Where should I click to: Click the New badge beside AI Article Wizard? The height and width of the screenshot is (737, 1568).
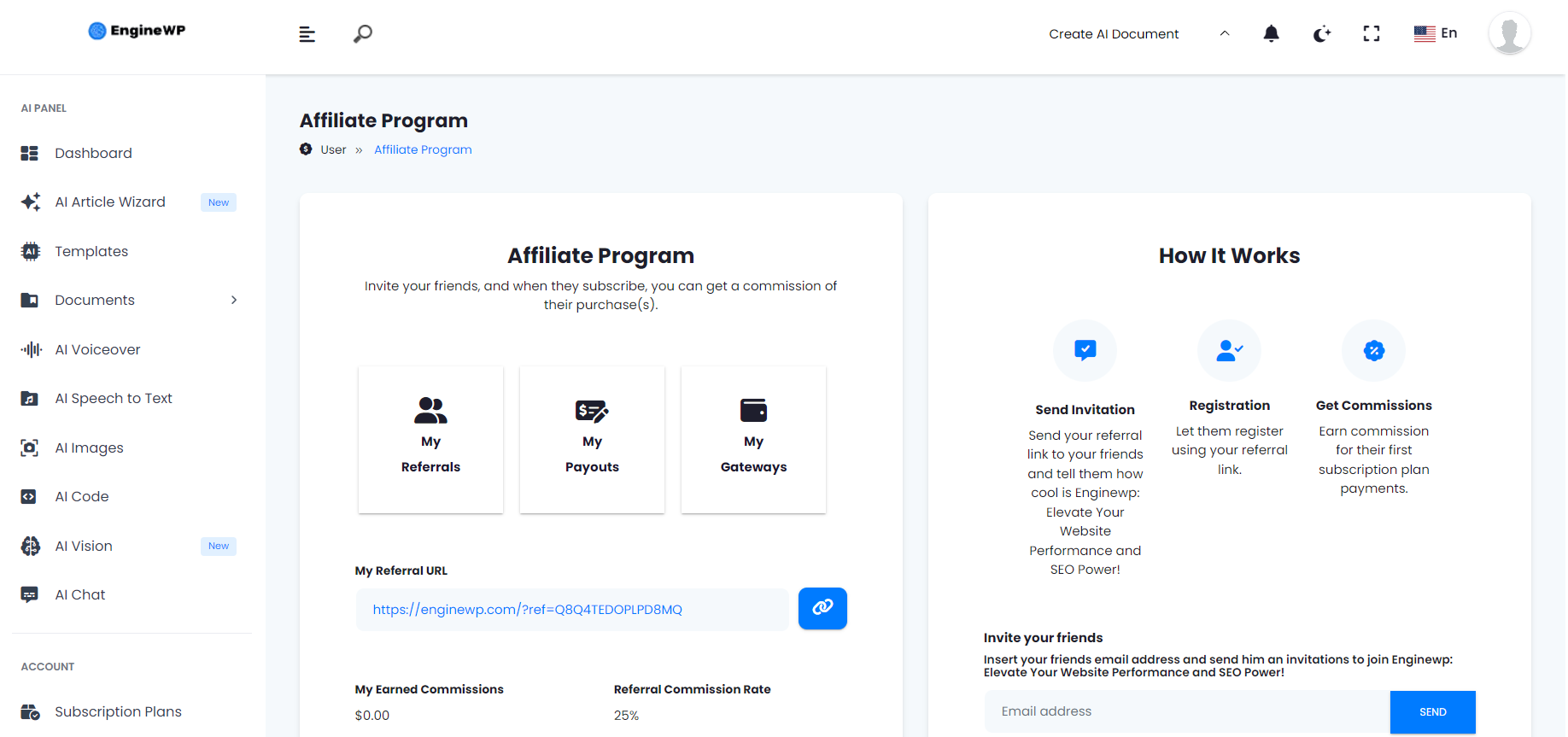[x=219, y=202]
